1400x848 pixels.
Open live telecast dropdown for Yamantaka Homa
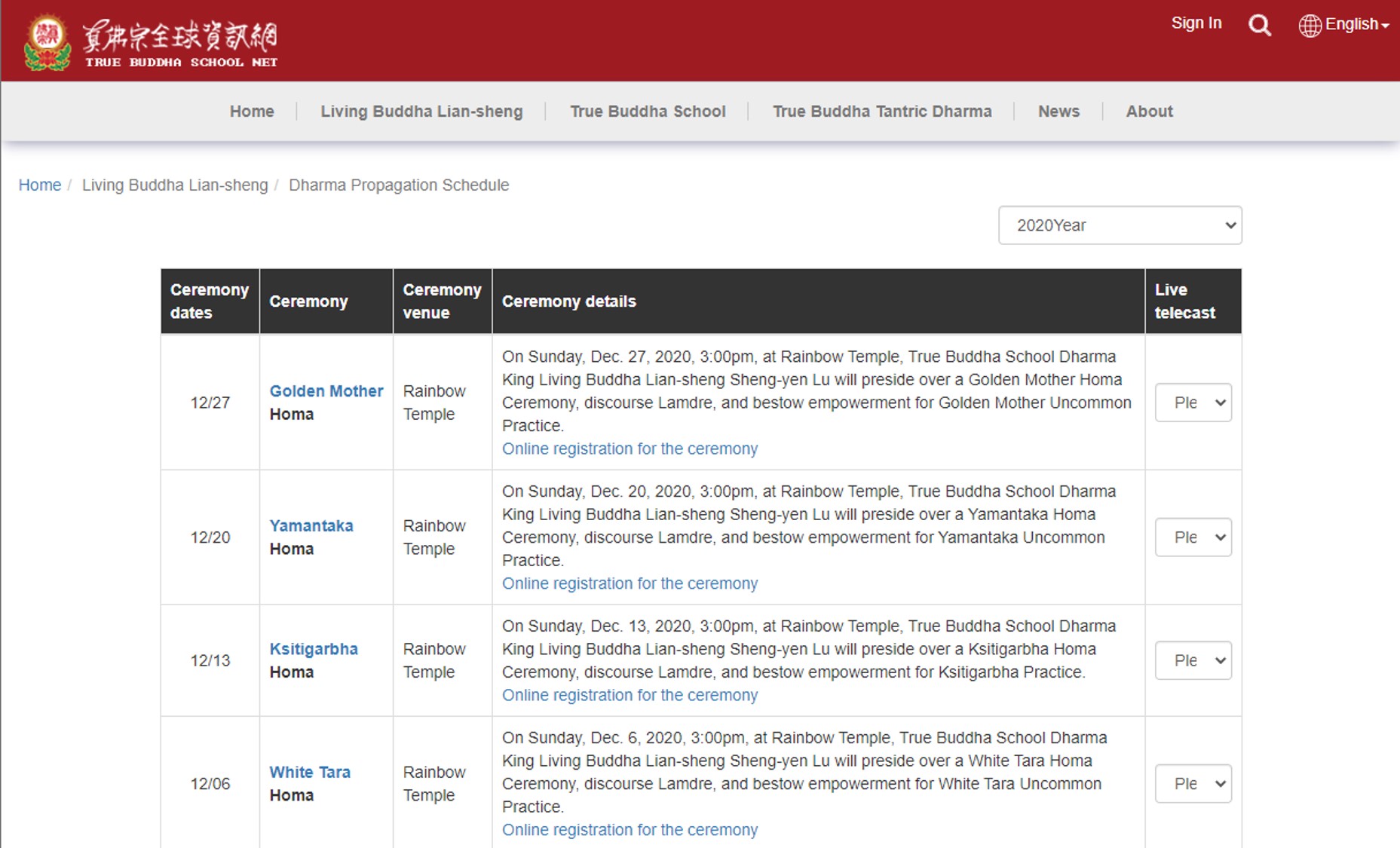1193,537
